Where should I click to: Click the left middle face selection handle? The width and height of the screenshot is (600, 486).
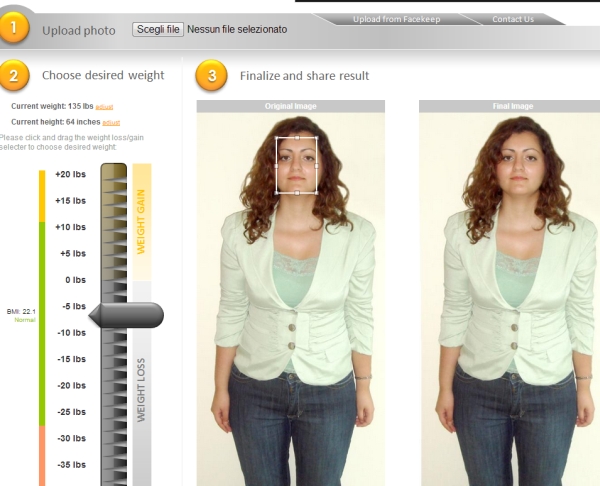pyautogui.click(x=276, y=166)
